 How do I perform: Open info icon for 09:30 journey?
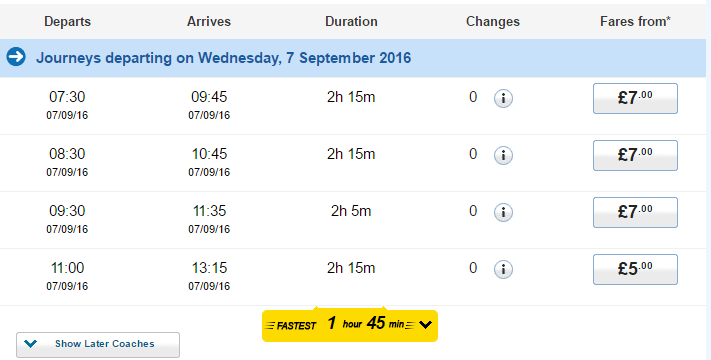503,212
